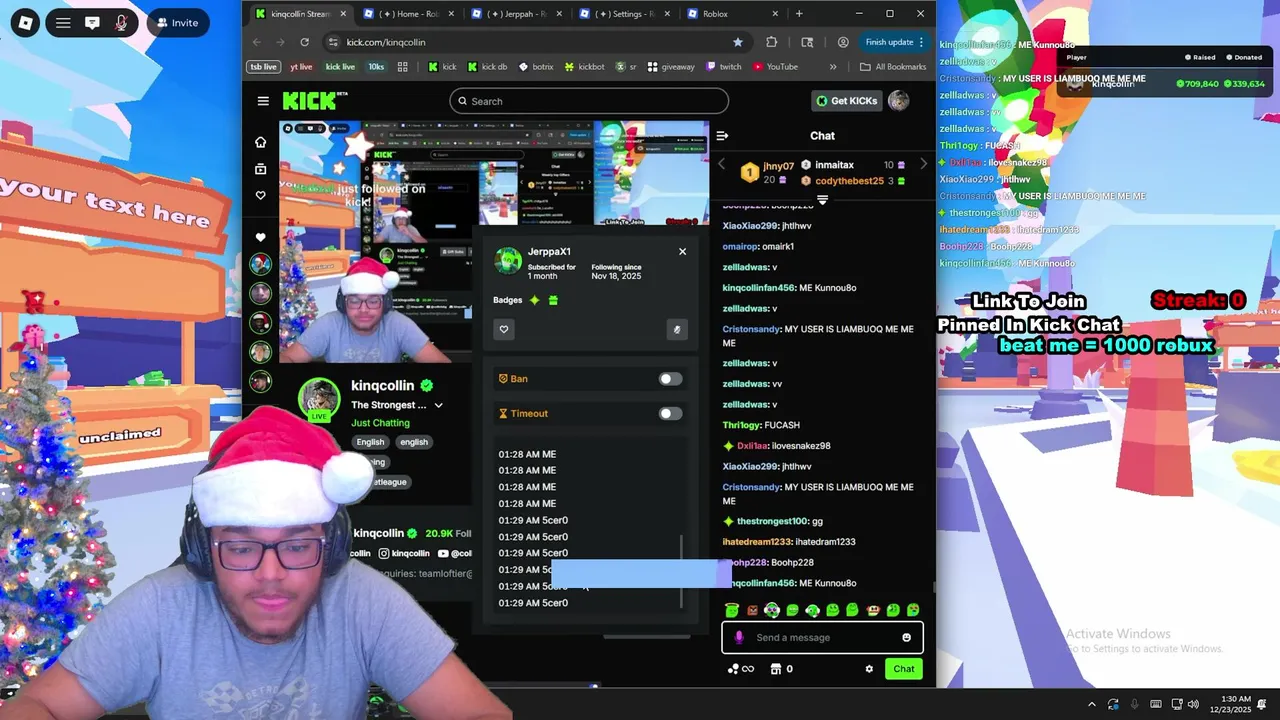Open the apps grid bookmark icon
Image resolution: width=1280 pixels, height=720 pixels.
(403, 67)
